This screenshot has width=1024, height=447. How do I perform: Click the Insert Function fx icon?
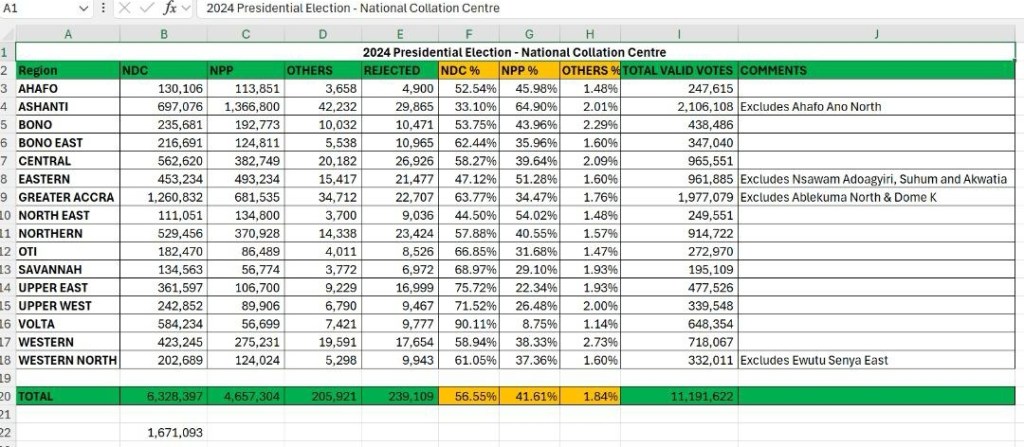pyautogui.click(x=171, y=8)
